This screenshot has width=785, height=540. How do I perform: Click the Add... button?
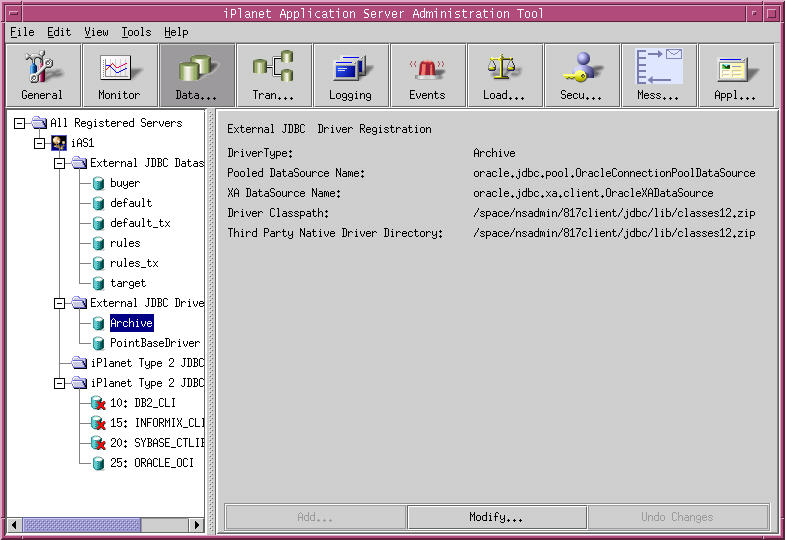click(315, 517)
